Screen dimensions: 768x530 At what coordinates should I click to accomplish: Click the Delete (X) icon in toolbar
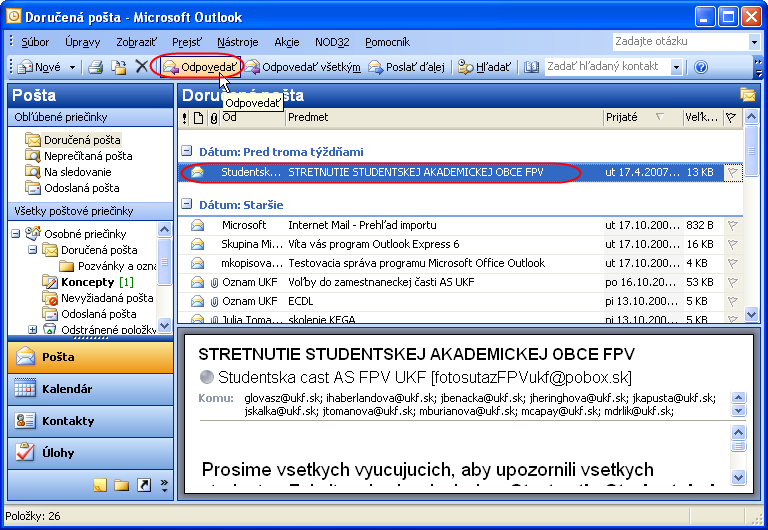[x=141, y=67]
